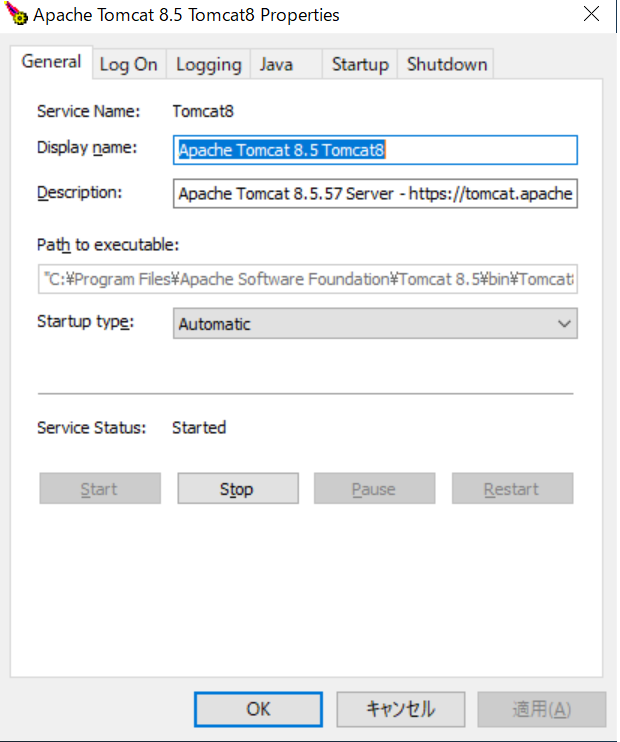This screenshot has height=742, width=620.
Task: Open the Startup tab
Action: click(360, 64)
